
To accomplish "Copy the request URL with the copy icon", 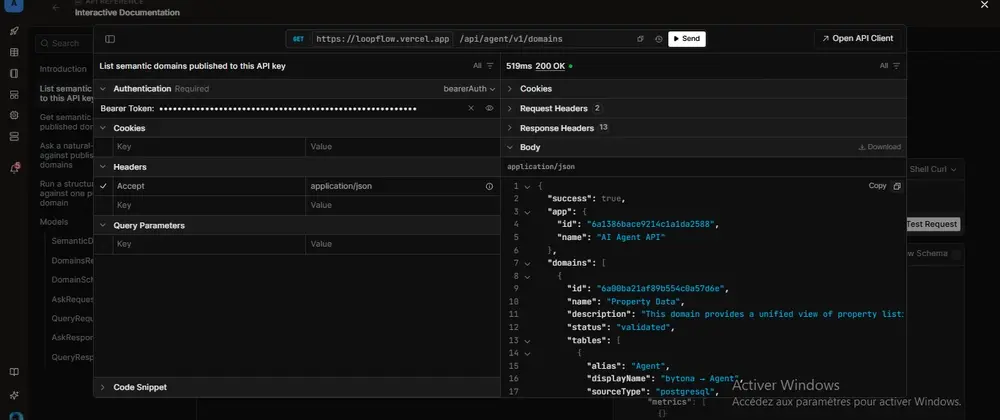I will (x=640, y=39).
